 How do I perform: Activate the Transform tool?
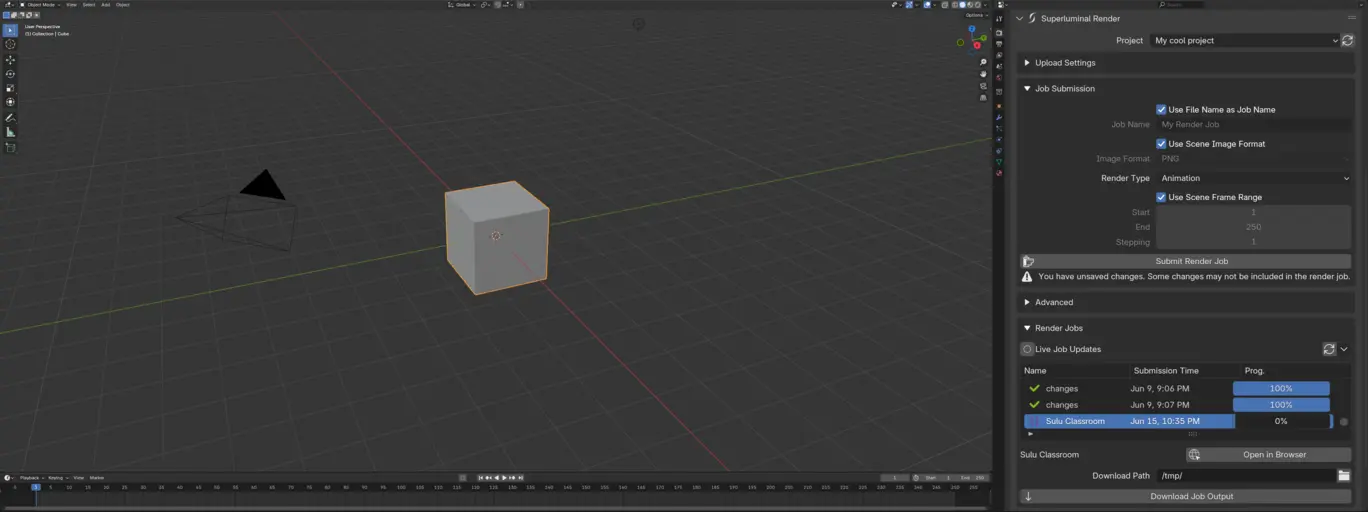point(11,102)
